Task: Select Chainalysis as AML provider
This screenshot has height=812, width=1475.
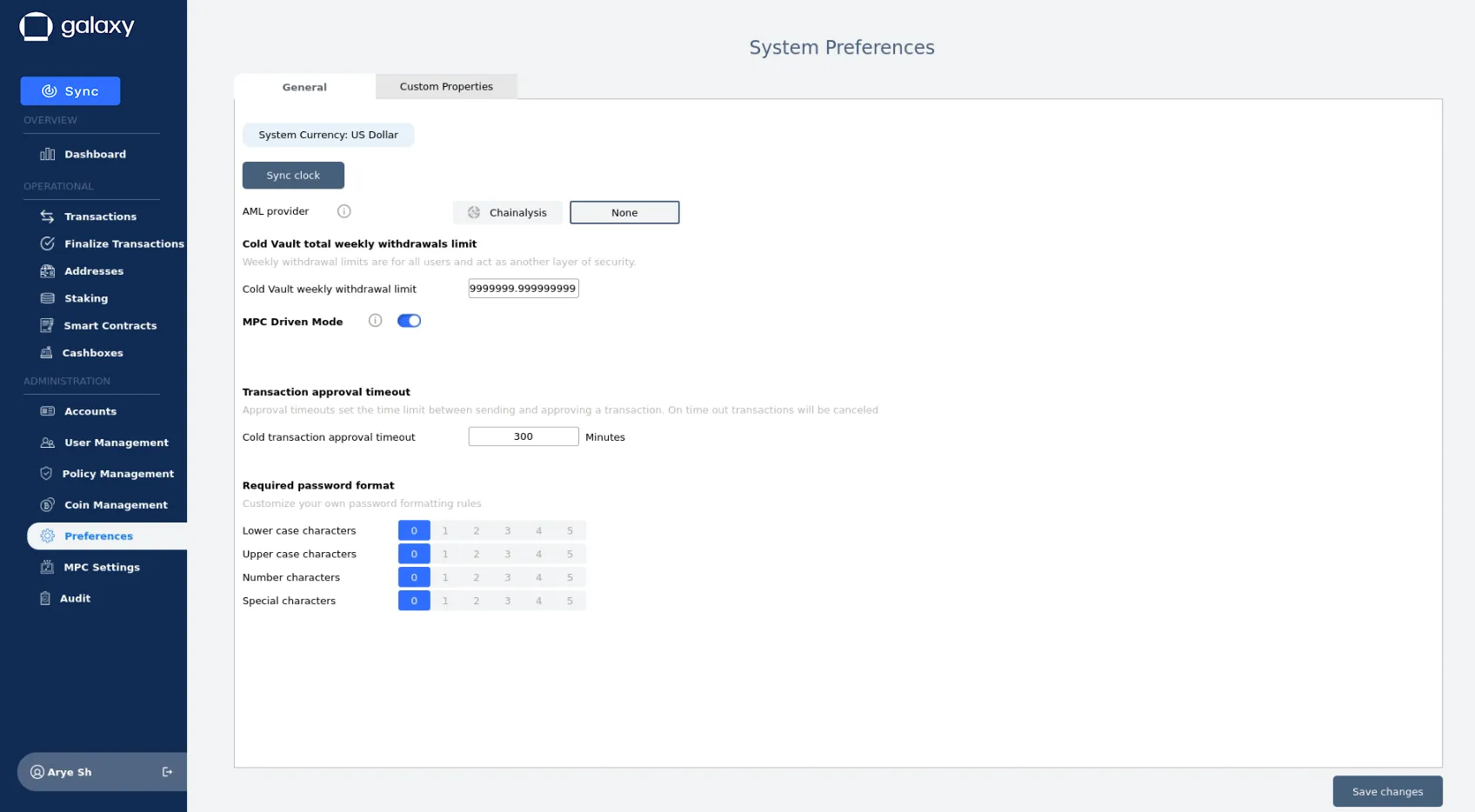Action: [508, 212]
